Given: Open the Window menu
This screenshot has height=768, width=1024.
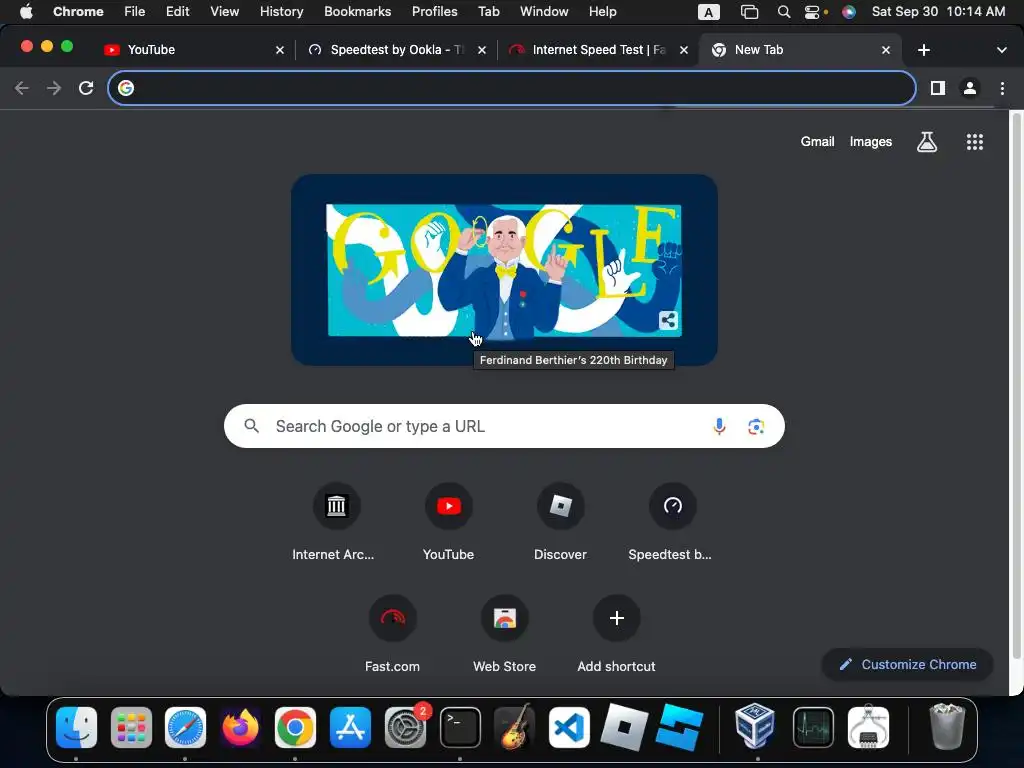Looking at the screenshot, I should coord(544,12).
